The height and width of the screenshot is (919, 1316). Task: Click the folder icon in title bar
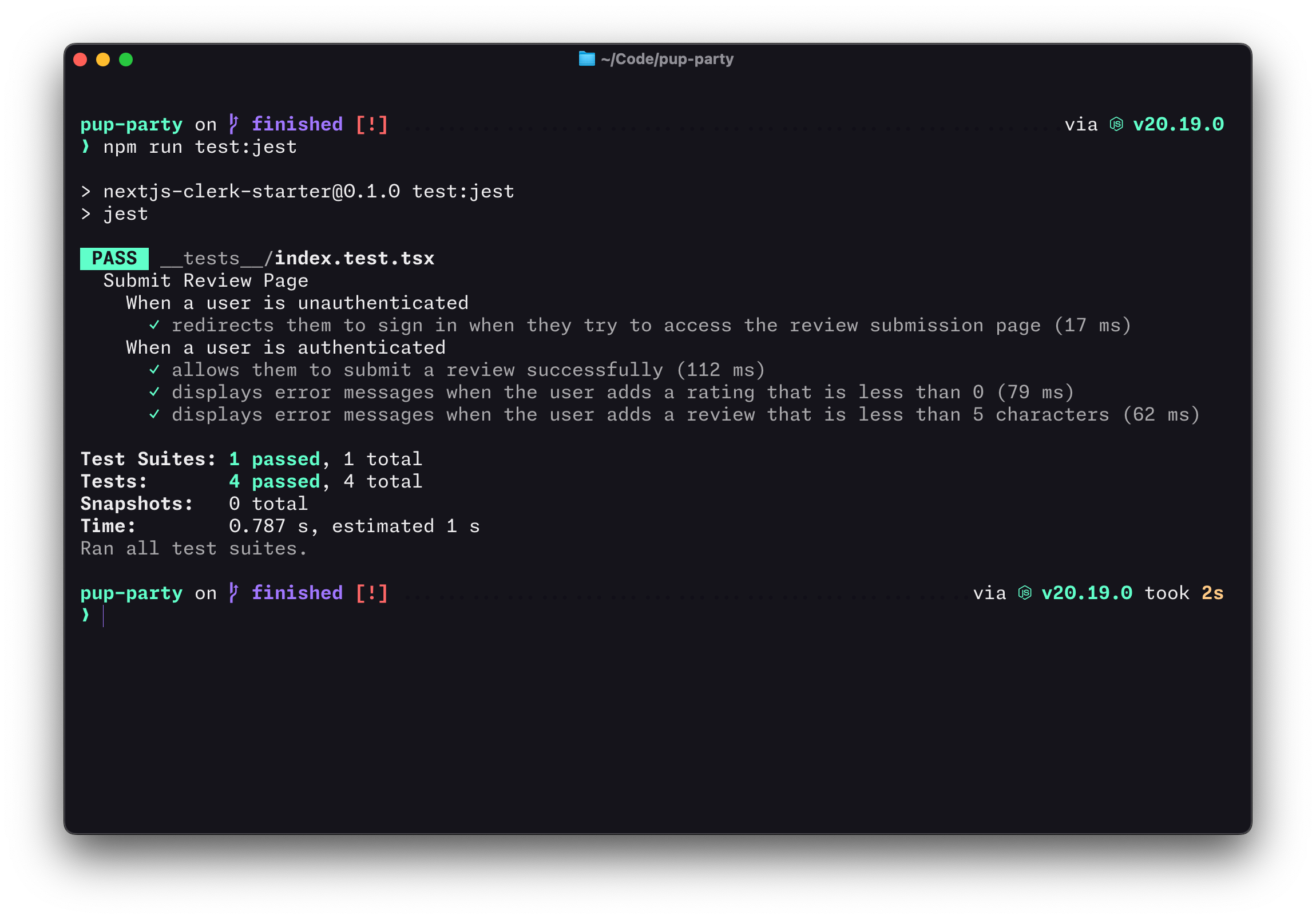tap(586, 59)
